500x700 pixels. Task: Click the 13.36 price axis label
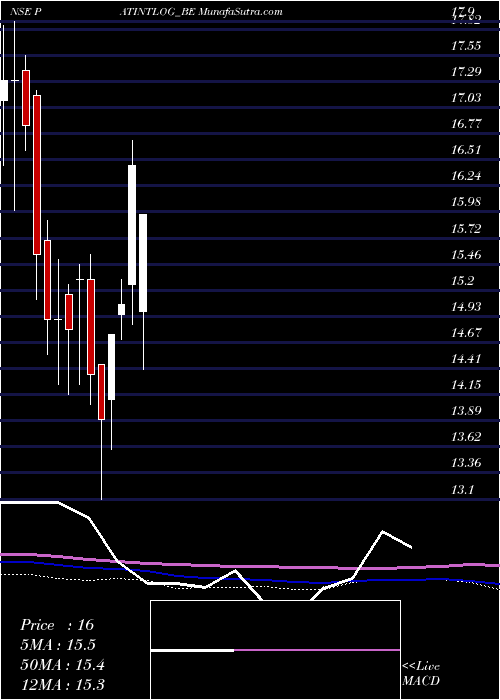click(x=466, y=462)
